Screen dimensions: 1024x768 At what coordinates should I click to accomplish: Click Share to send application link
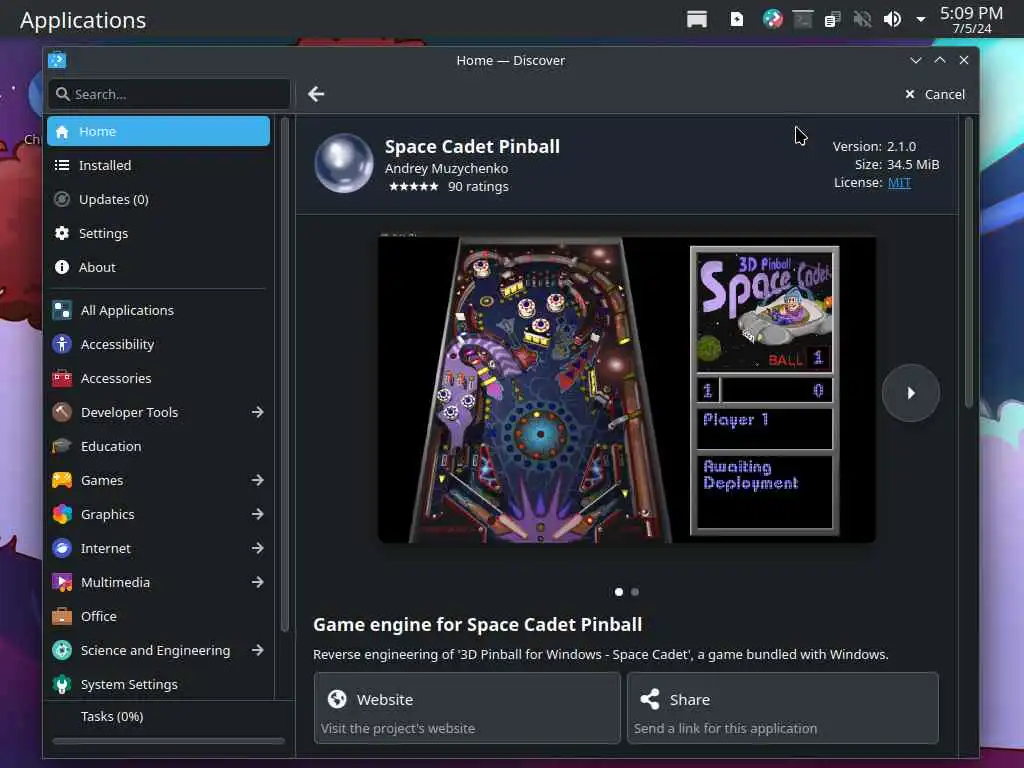[x=782, y=708]
